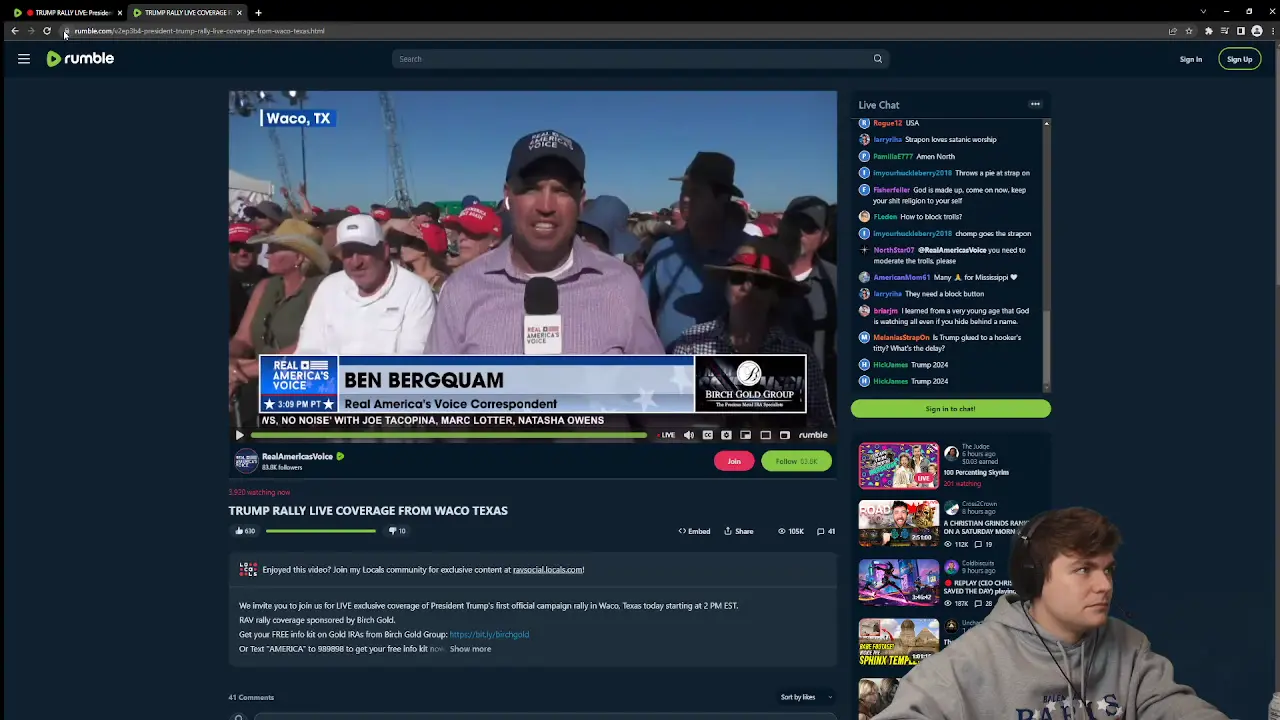Open the Embed options
Image resolution: width=1280 pixels, height=720 pixels.
[693, 531]
